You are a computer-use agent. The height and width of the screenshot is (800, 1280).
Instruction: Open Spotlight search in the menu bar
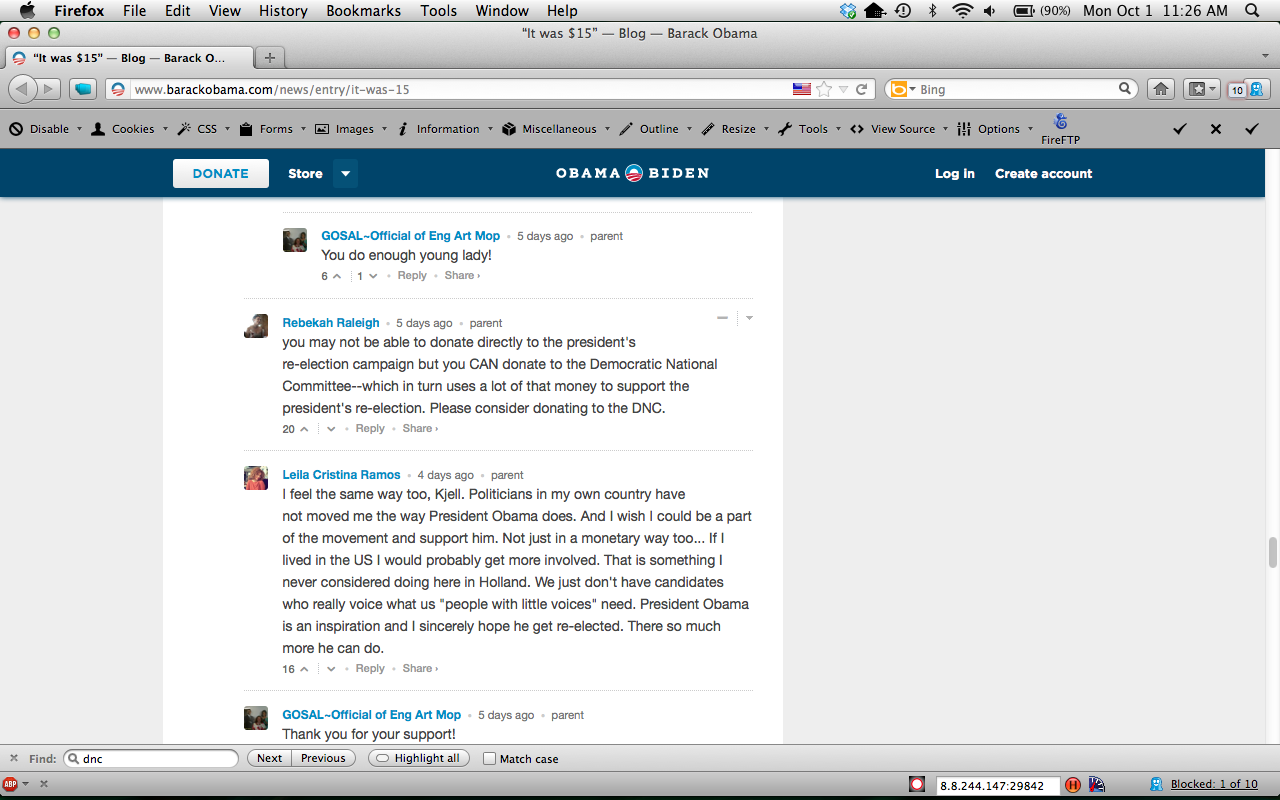tap(1253, 10)
